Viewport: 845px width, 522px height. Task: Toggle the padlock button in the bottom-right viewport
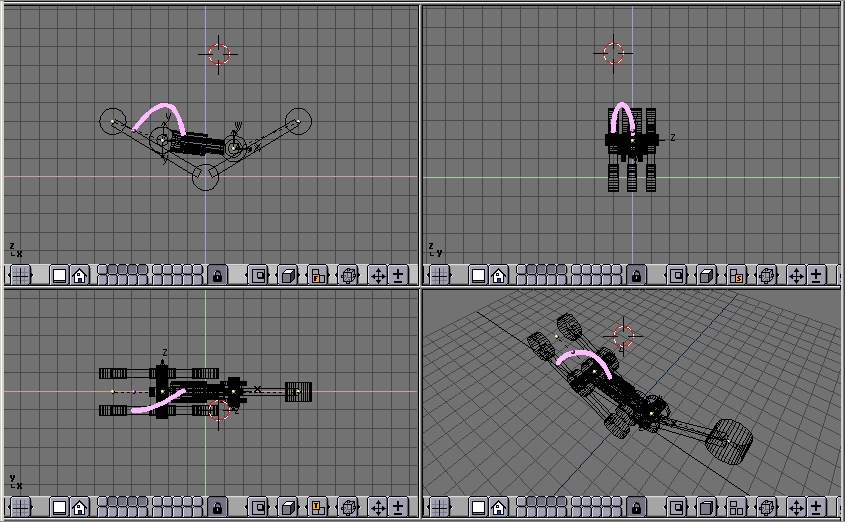pos(636,508)
